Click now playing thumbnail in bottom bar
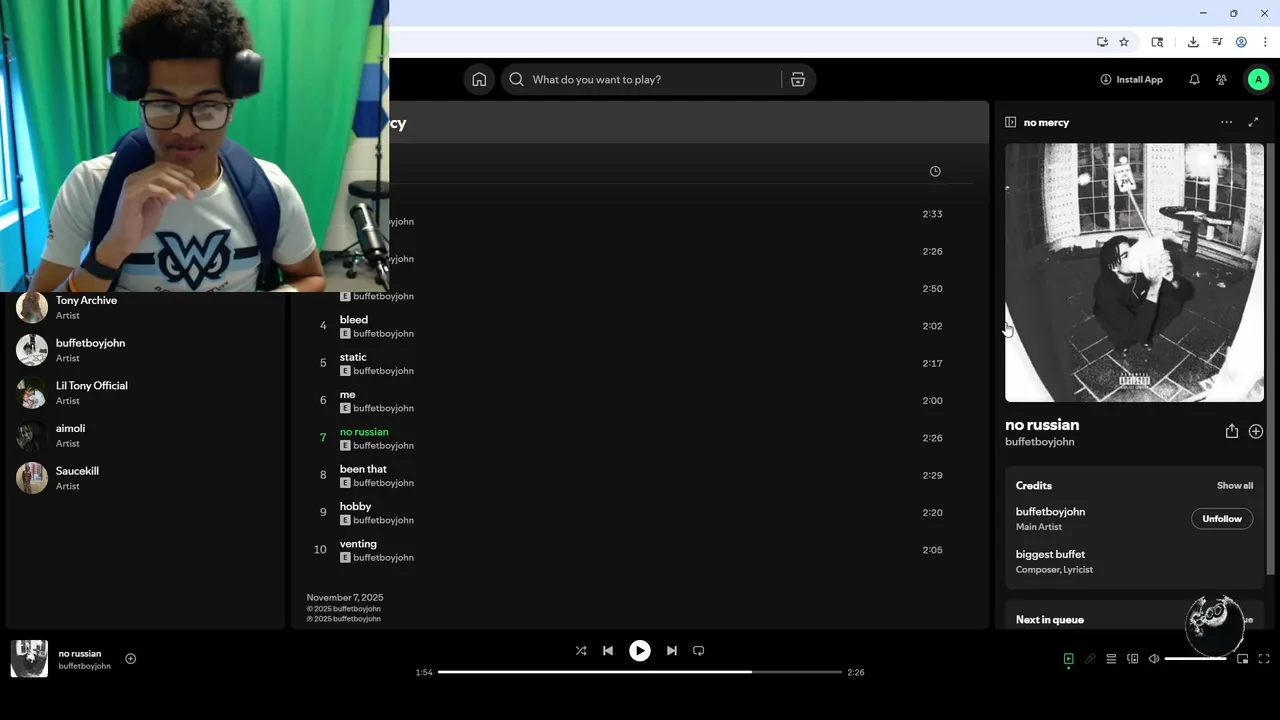This screenshot has height=720, width=1280. (x=29, y=659)
